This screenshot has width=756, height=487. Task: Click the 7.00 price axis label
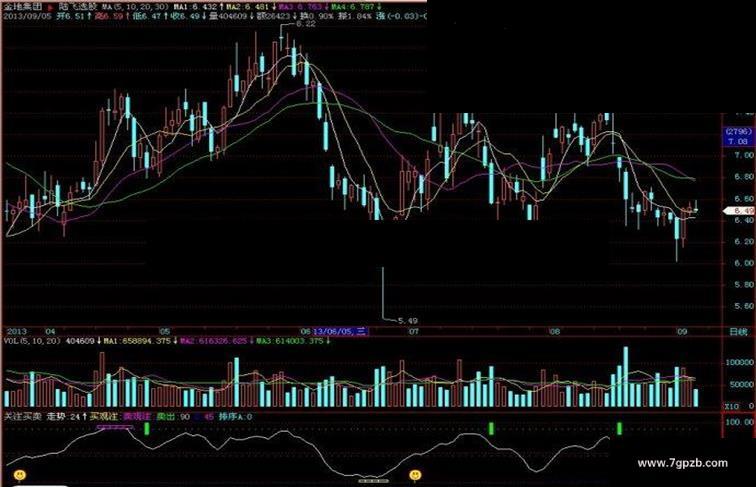coord(744,155)
